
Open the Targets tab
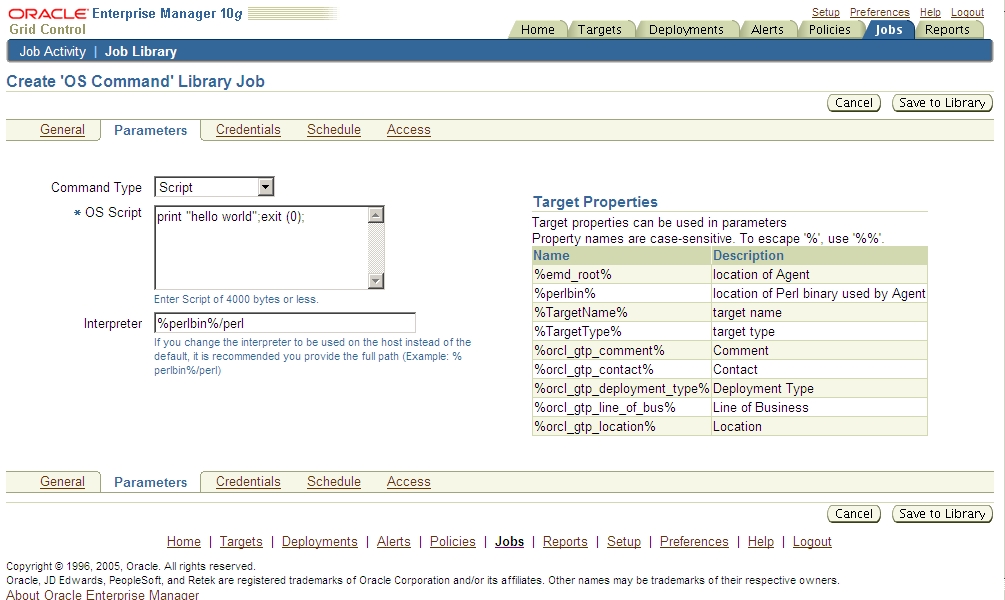[x=599, y=29]
